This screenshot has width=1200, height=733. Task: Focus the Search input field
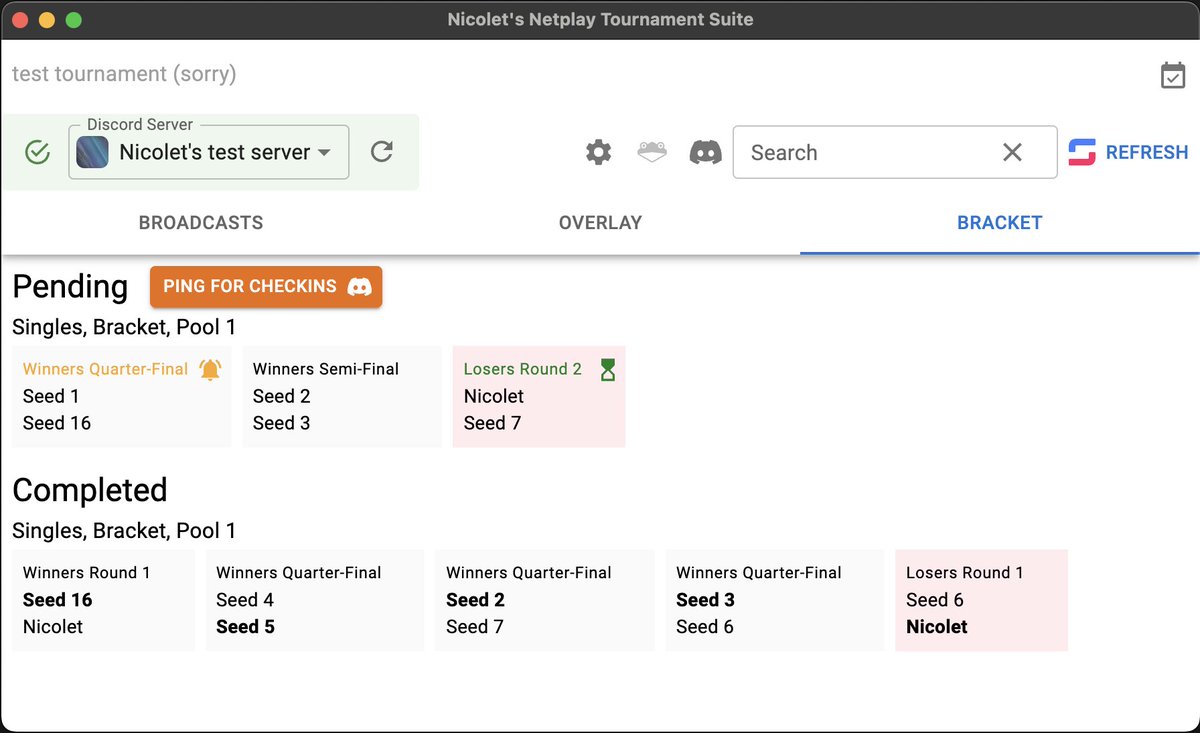(x=895, y=152)
